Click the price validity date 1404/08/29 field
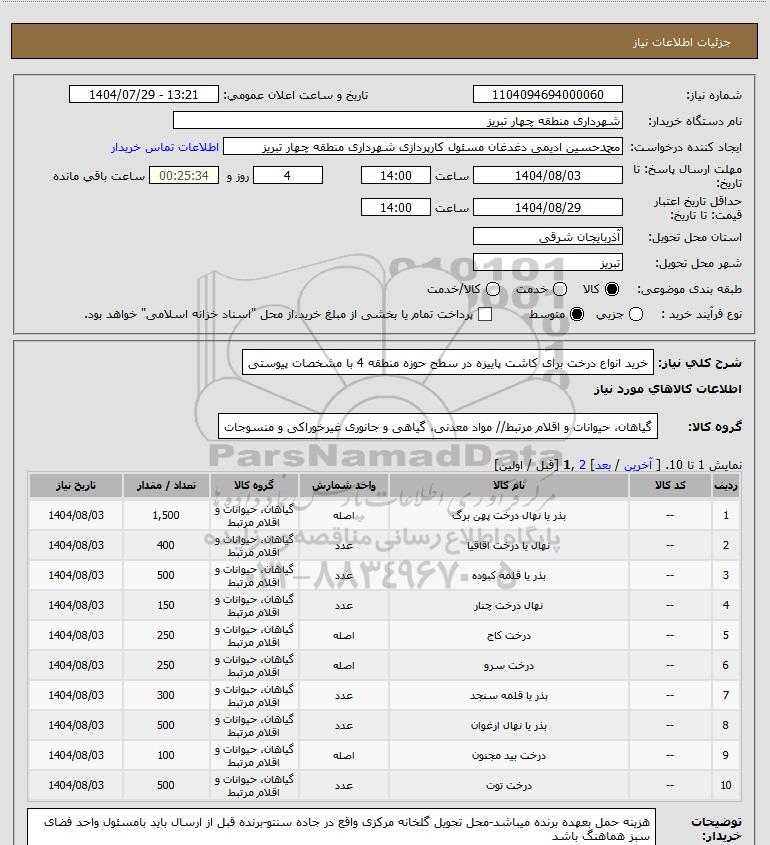The width and height of the screenshot is (770, 845). click(x=547, y=207)
